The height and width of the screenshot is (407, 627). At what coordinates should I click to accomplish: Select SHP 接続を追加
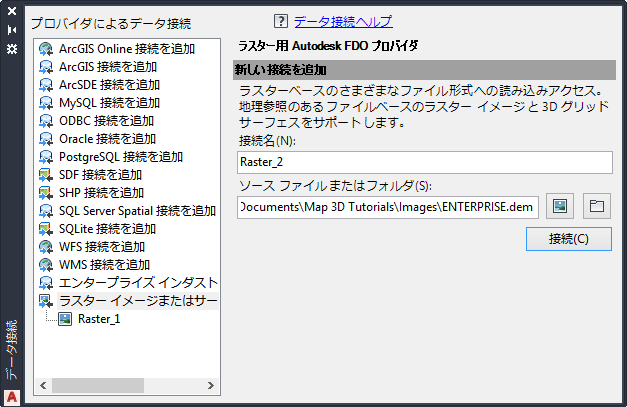click(102, 193)
